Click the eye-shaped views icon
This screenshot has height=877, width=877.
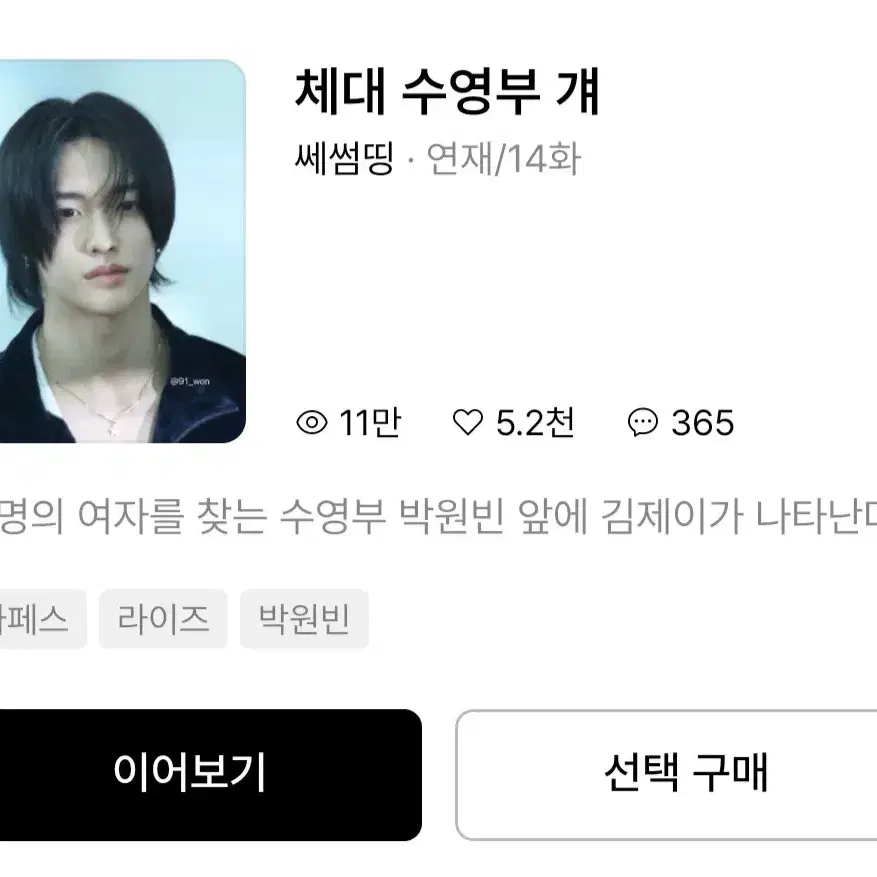pos(312,422)
